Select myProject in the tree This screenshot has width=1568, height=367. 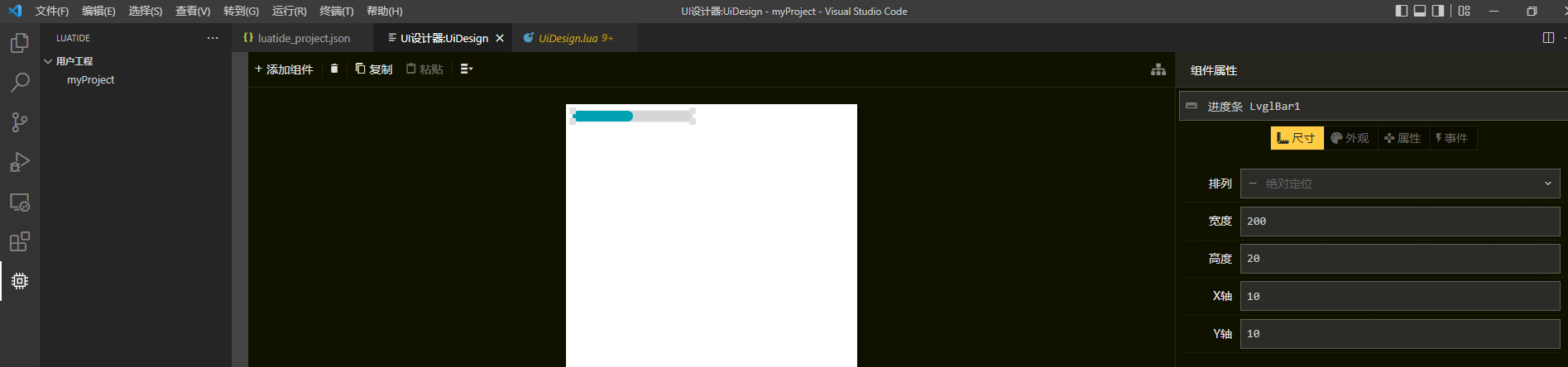coord(91,80)
